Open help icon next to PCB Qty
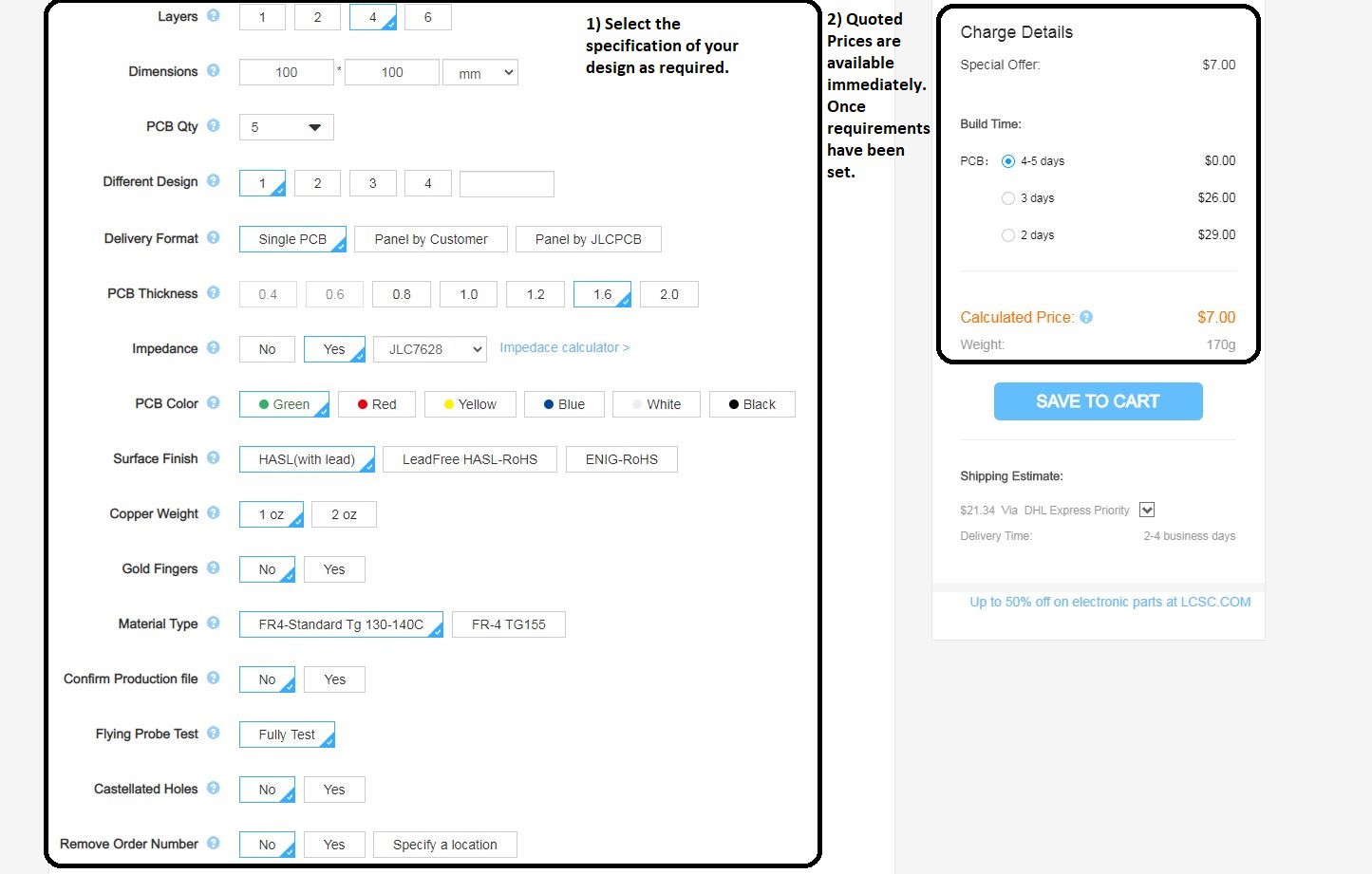The width and height of the screenshot is (1372, 874). 214,126
